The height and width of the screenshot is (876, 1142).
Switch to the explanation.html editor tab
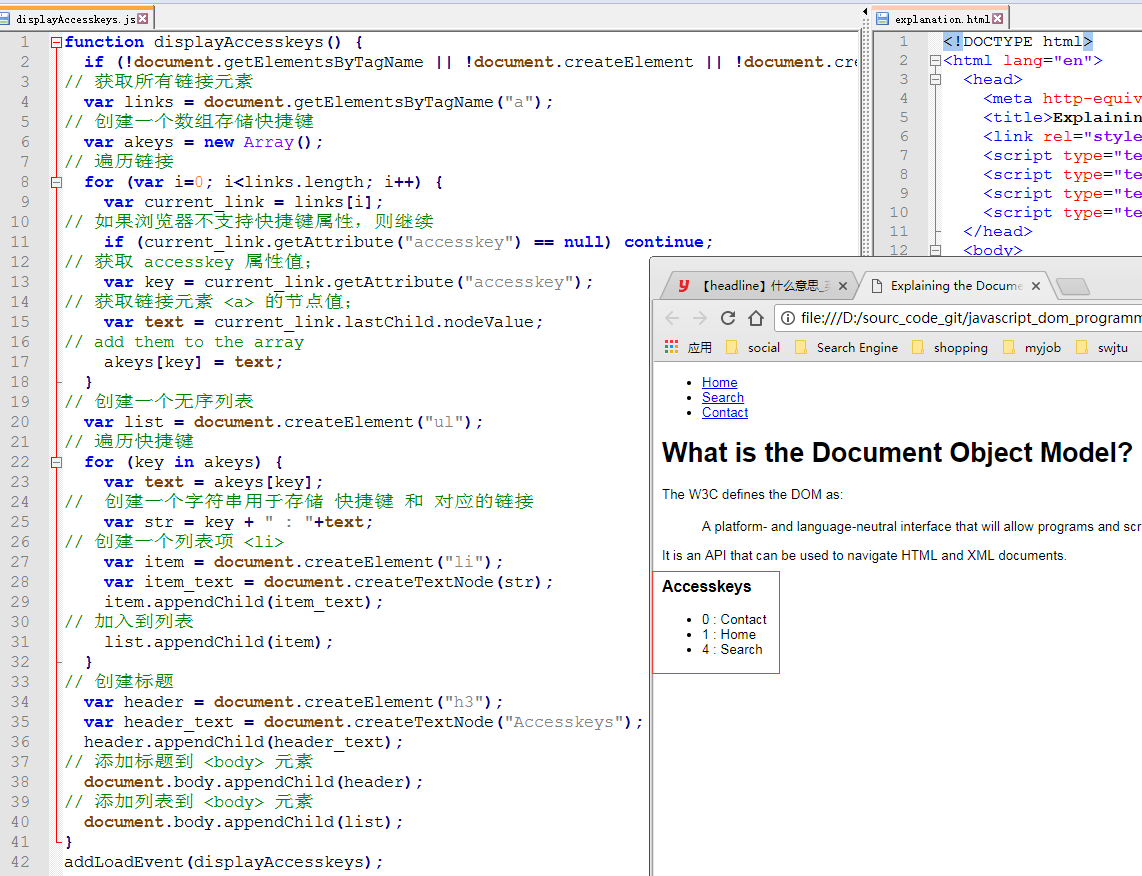coord(941,19)
